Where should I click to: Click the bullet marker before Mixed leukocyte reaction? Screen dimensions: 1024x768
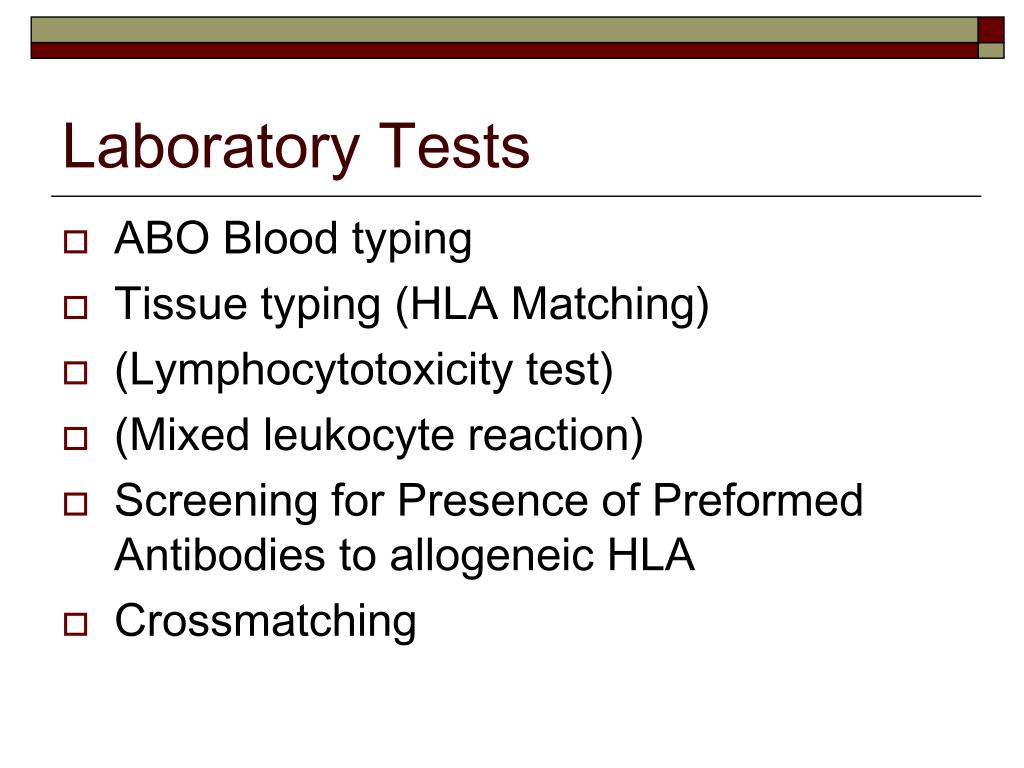tap(76, 438)
